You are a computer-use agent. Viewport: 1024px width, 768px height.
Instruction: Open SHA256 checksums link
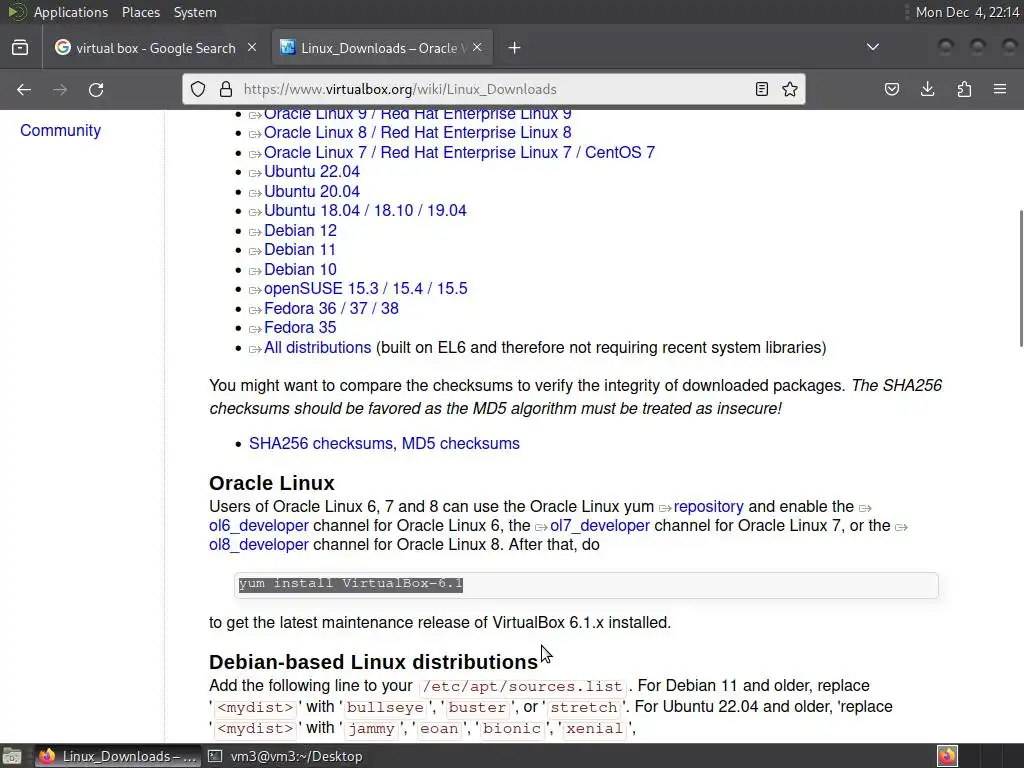coord(321,443)
